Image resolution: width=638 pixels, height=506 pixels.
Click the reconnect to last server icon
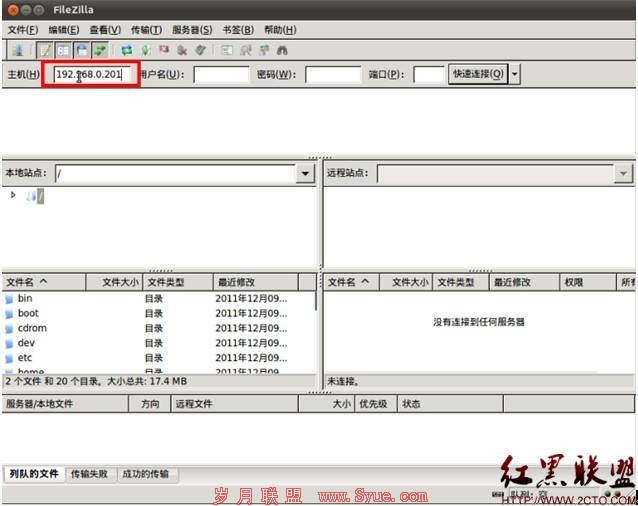201,50
